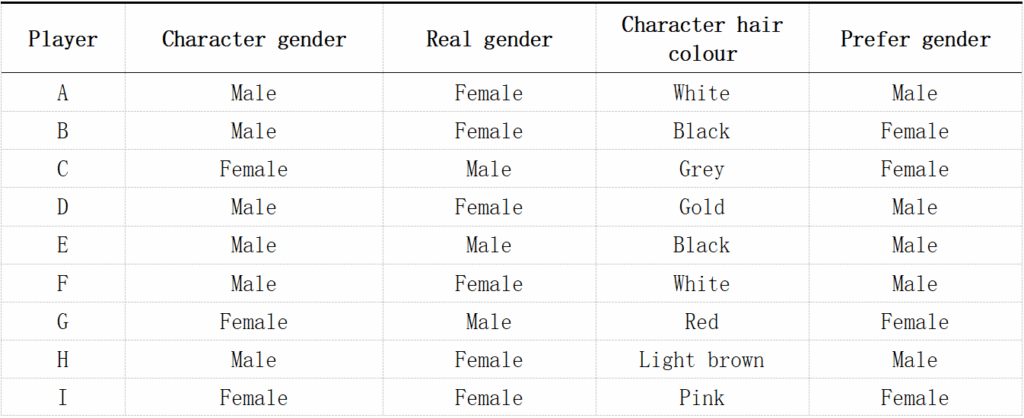Image resolution: width=1024 pixels, height=418 pixels.
Task: Click the Player column header
Action: pyautogui.click(x=62, y=40)
